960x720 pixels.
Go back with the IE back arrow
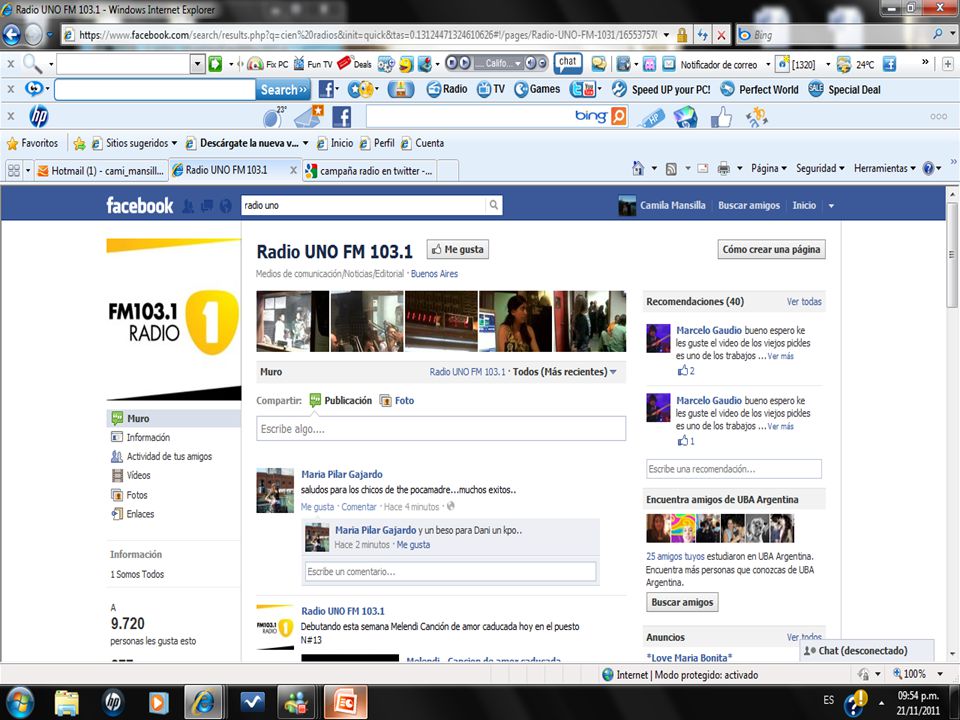12,35
